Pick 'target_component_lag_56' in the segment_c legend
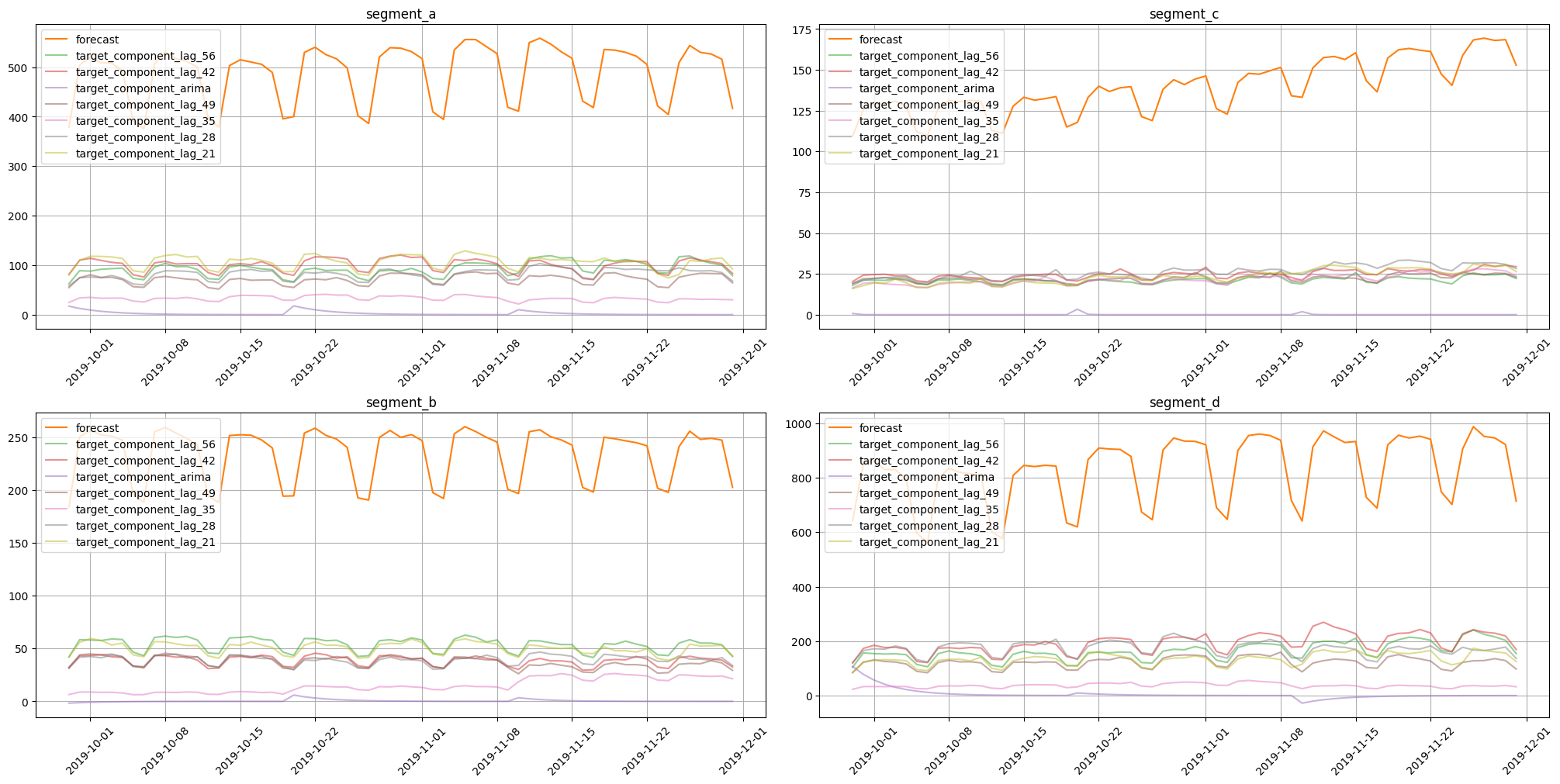1560x784 pixels. click(929, 56)
